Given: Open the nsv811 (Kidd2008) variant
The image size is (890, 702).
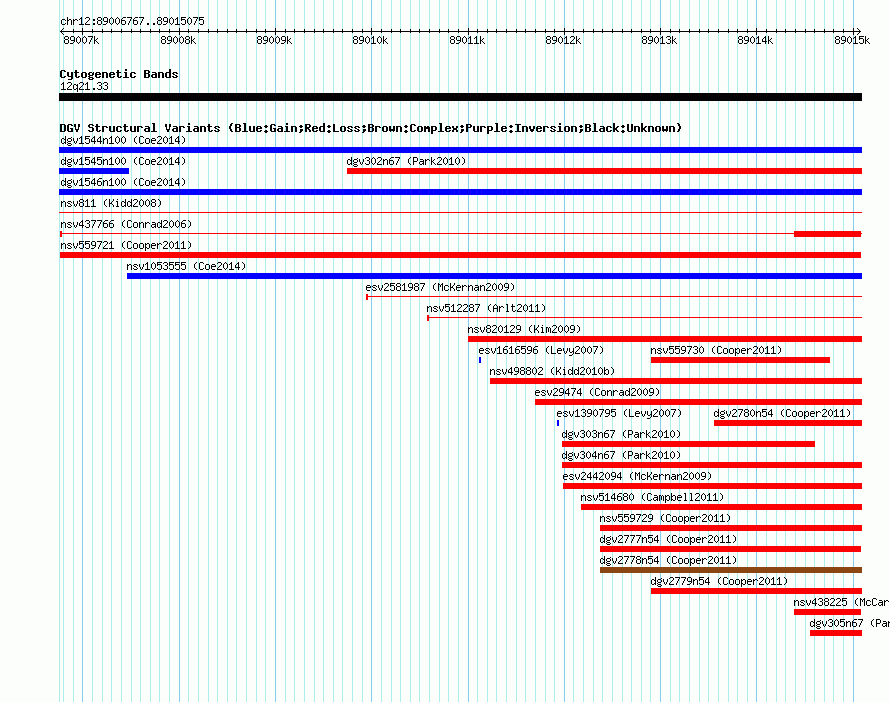Looking at the screenshot, I should (x=111, y=203).
